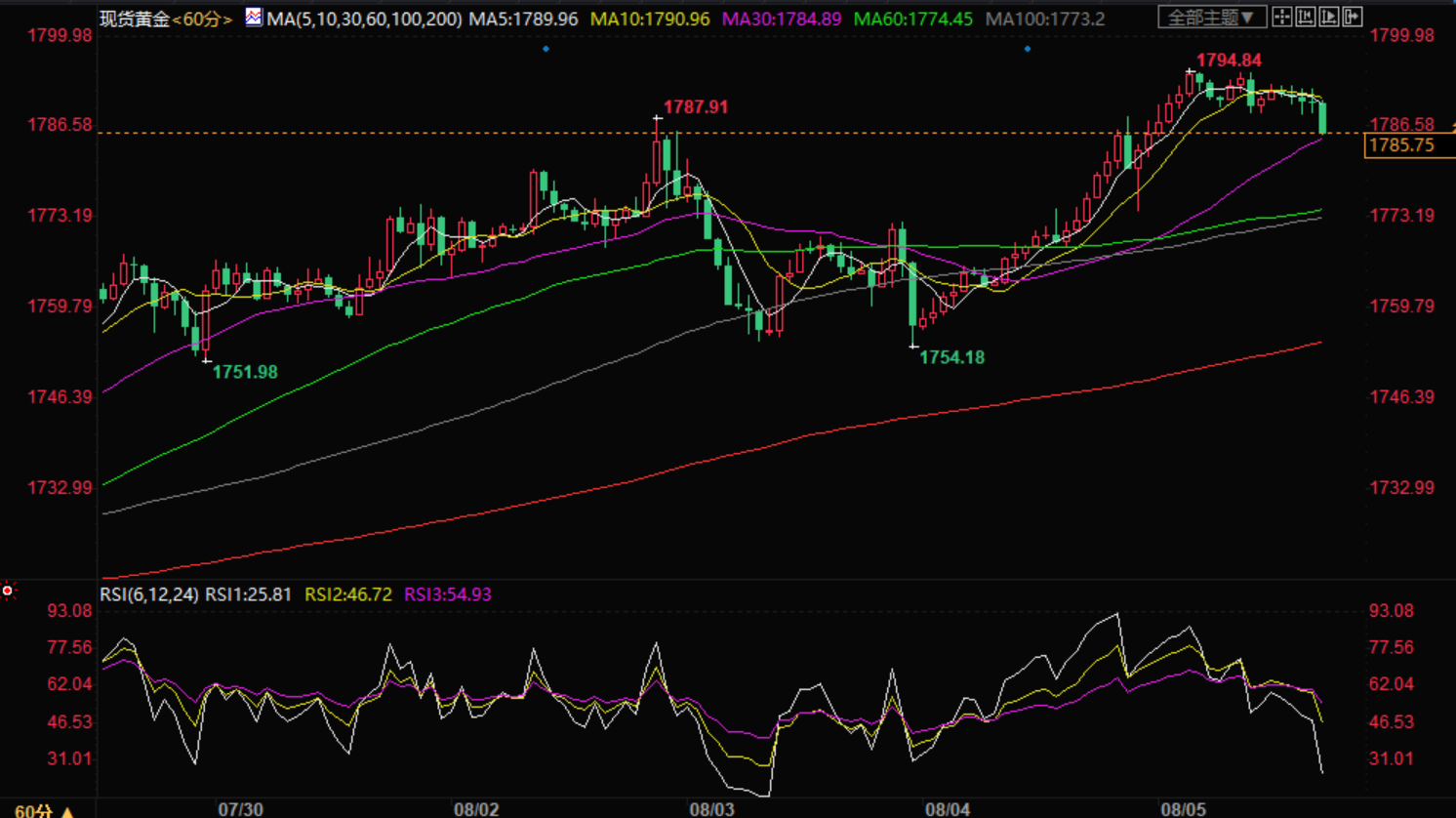Click the crosshair cursor icon
Screen dimensions: 1456x818
pyautogui.click(x=1282, y=17)
